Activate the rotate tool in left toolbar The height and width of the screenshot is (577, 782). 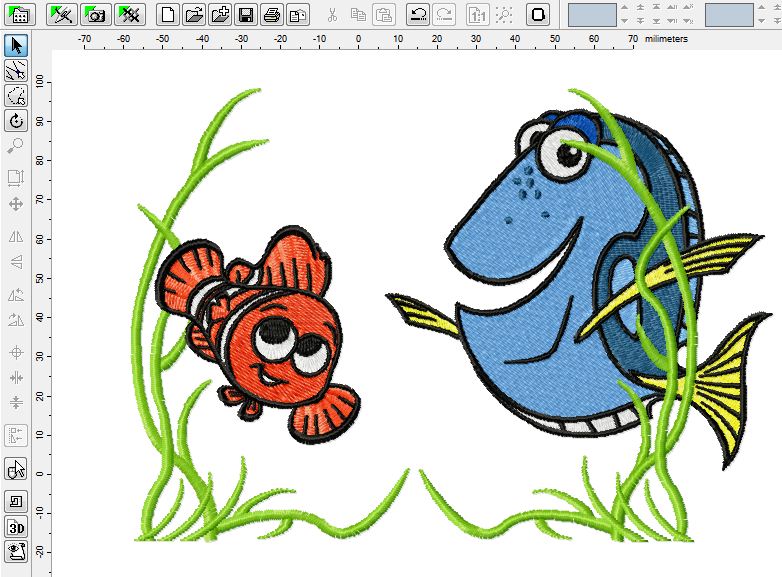click(16, 121)
